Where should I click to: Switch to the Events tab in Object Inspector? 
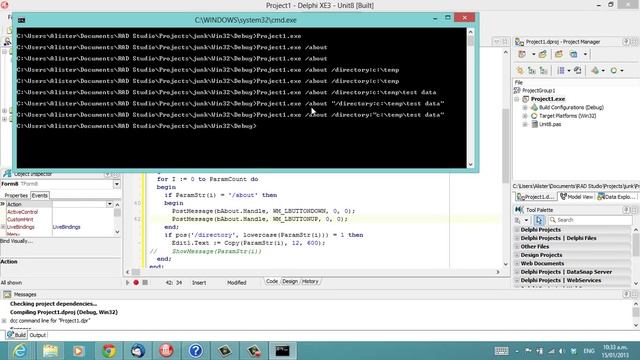click(40, 196)
